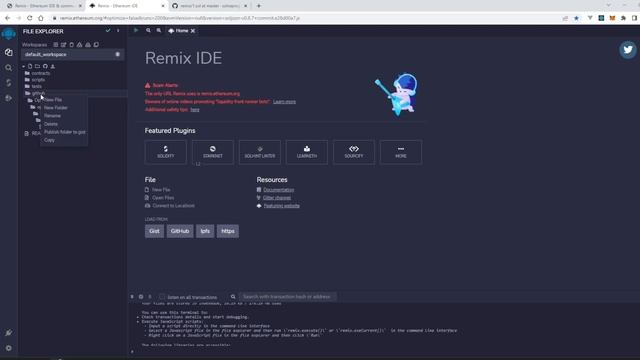Screen dimensions: 640x360
Task: Open the StarkNet featured plugin
Action: coord(213,152)
